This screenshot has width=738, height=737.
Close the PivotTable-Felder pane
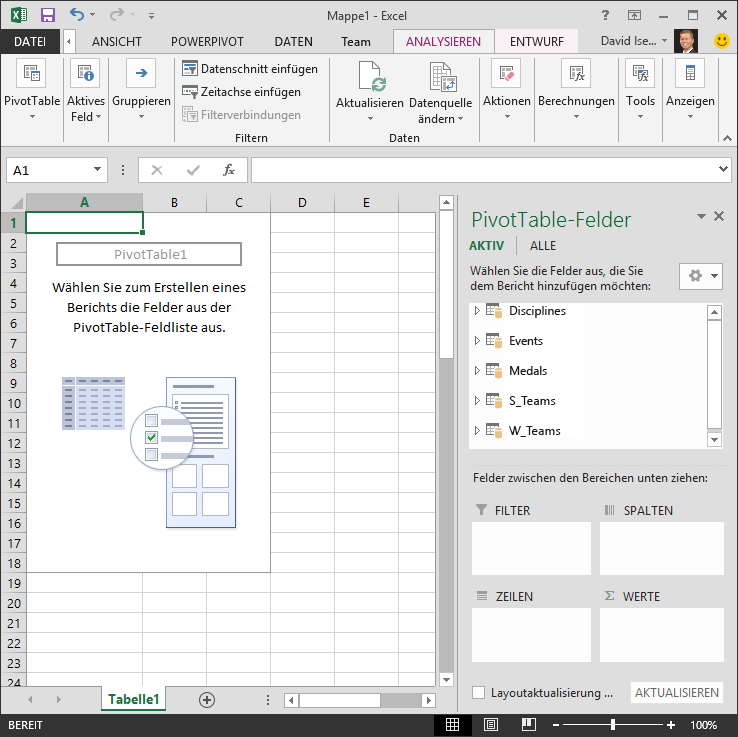(x=719, y=216)
